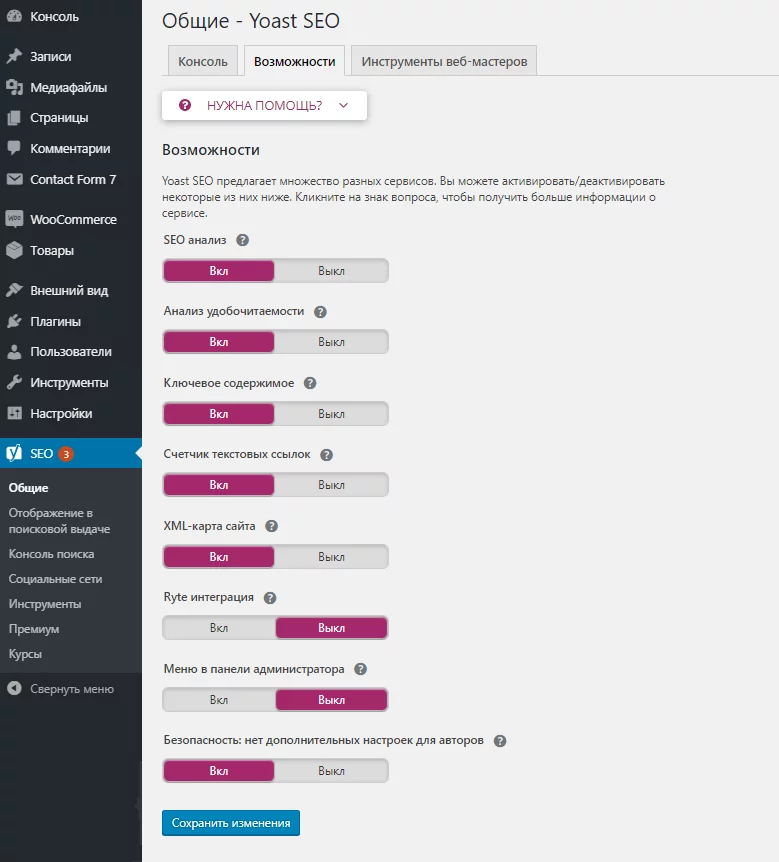Image resolution: width=779 pixels, height=862 pixels.
Task: Open Contact Form 7 menu label
Action: [73, 179]
